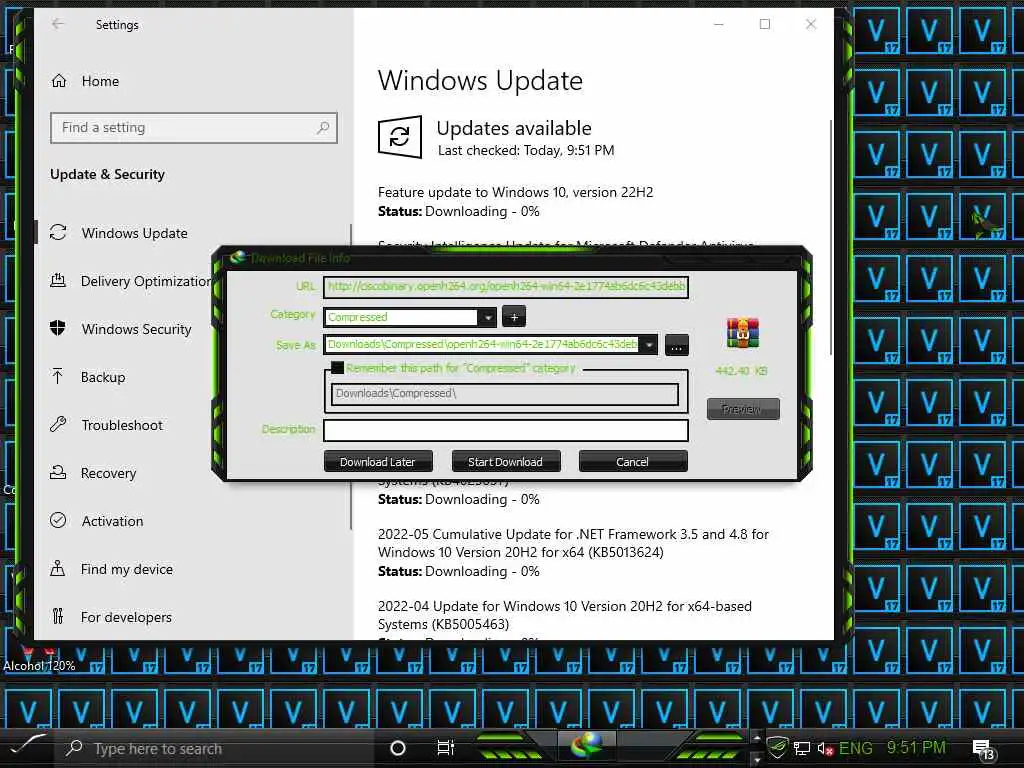Click the Settings back arrow
Screen dimensions: 1024x768
tap(58, 24)
